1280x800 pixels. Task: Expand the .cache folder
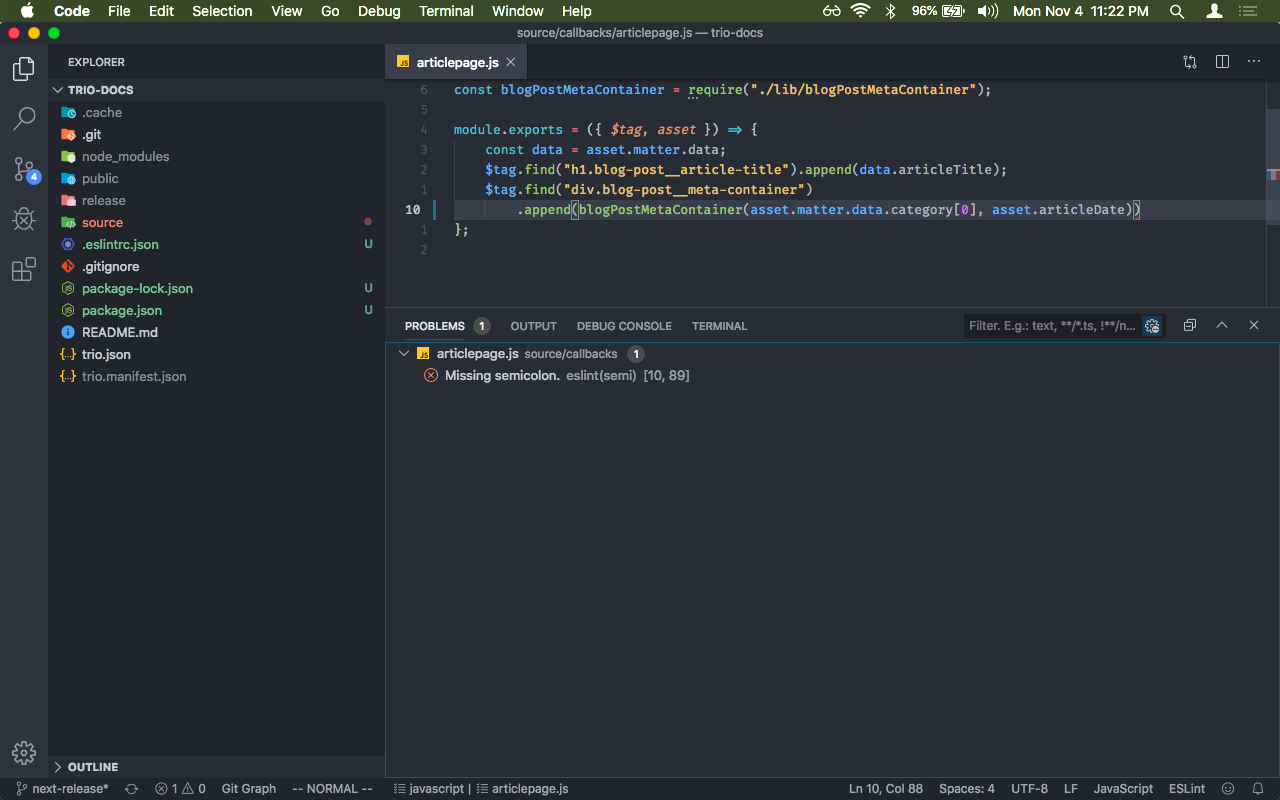pyautogui.click(x=216, y=113)
